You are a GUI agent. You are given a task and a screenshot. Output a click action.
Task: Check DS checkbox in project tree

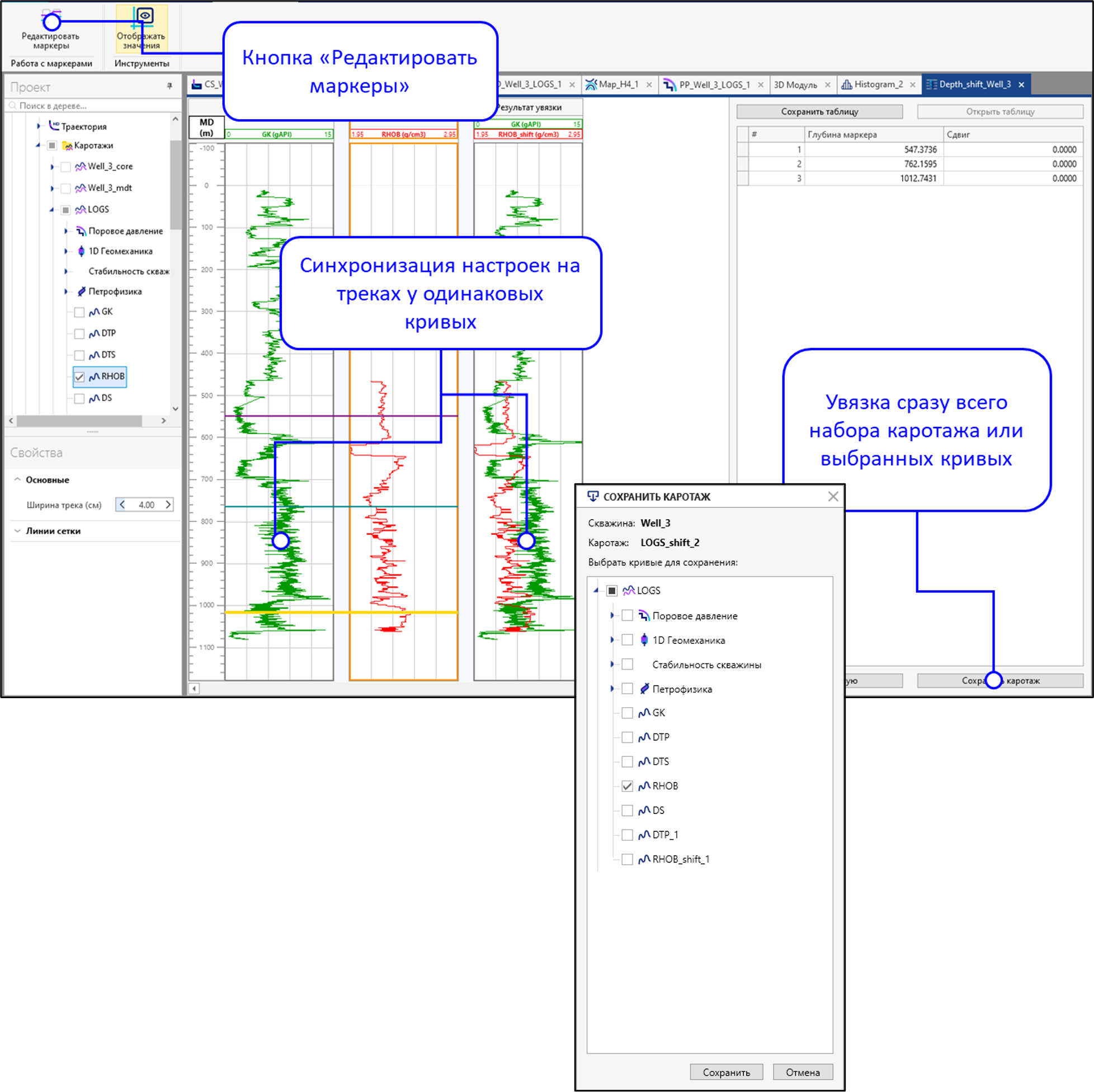click(x=79, y=399)
